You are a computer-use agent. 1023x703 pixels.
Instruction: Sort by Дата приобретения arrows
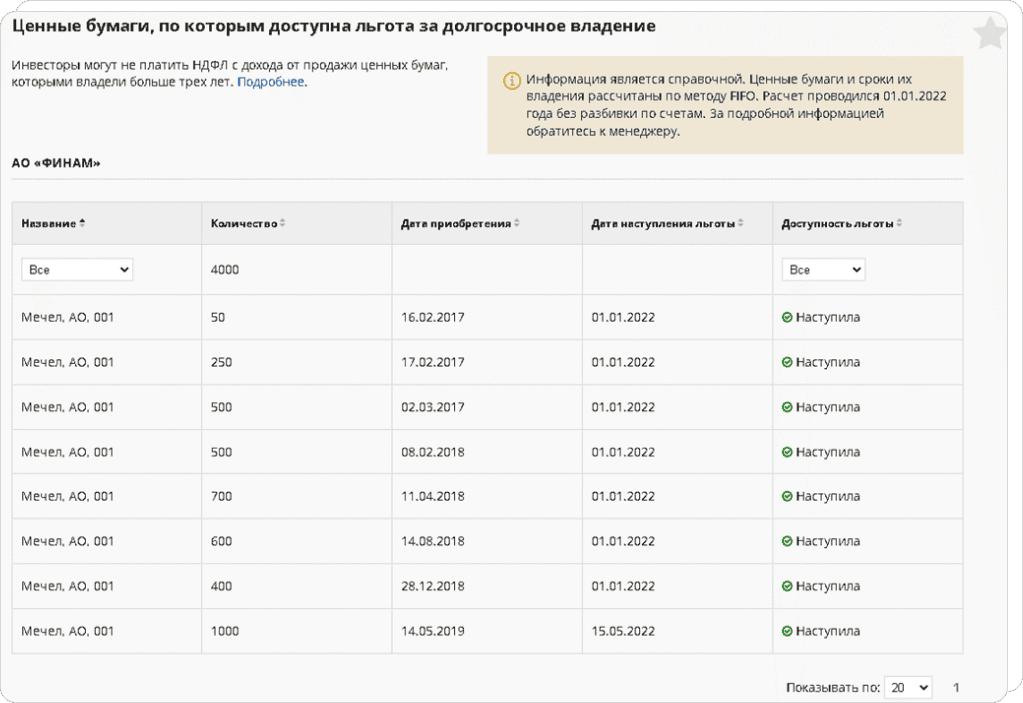point(517,223)
